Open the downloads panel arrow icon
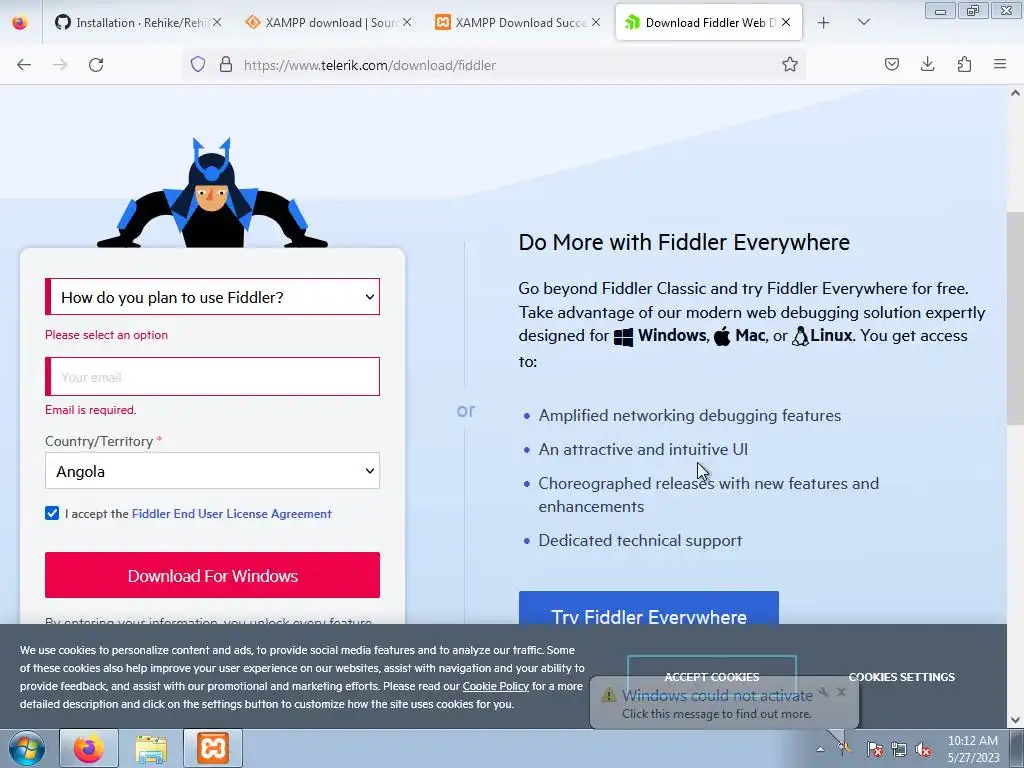This screenshot has width=1024, height=768. click(x=927, y=64)
